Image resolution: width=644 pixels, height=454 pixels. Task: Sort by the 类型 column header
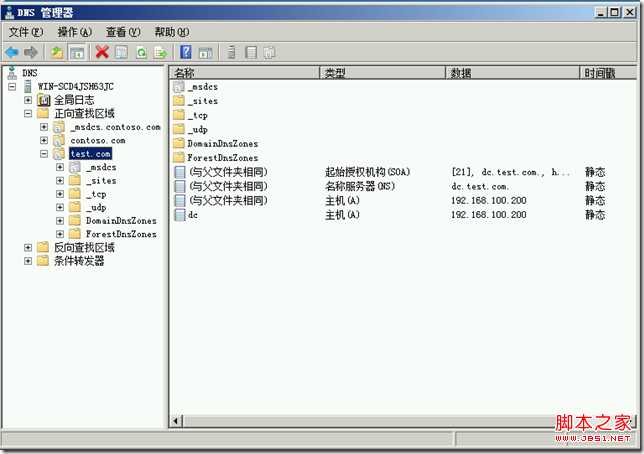click(x=383, y=73)
